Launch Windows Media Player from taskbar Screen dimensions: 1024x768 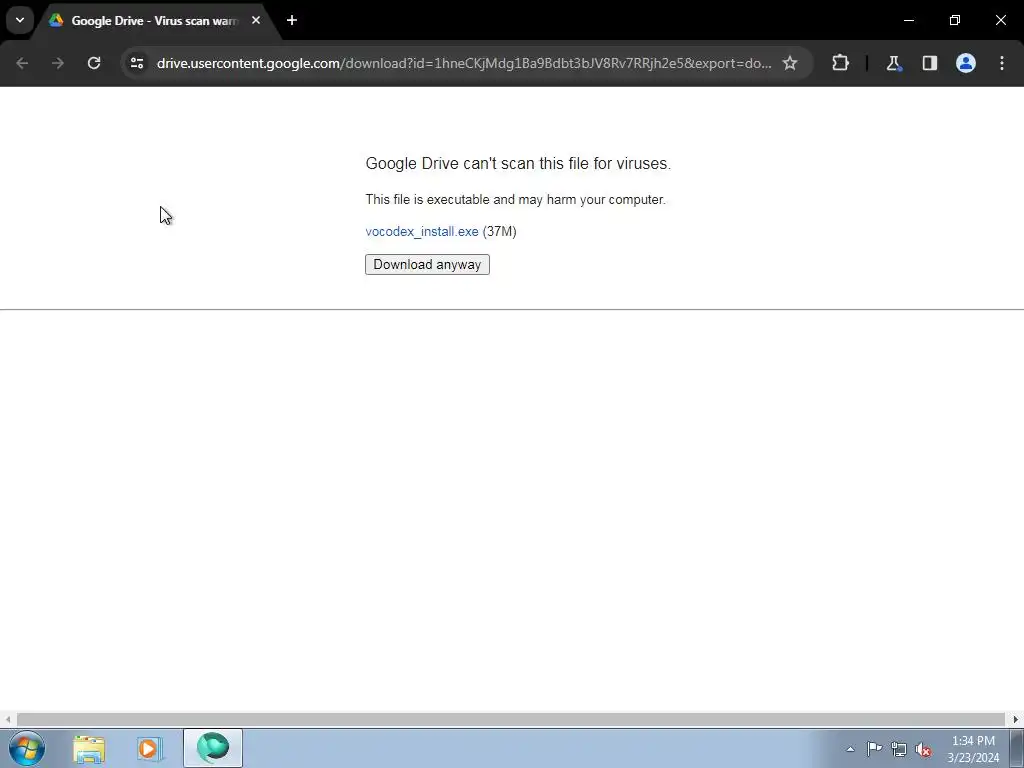tap(150, 748)
